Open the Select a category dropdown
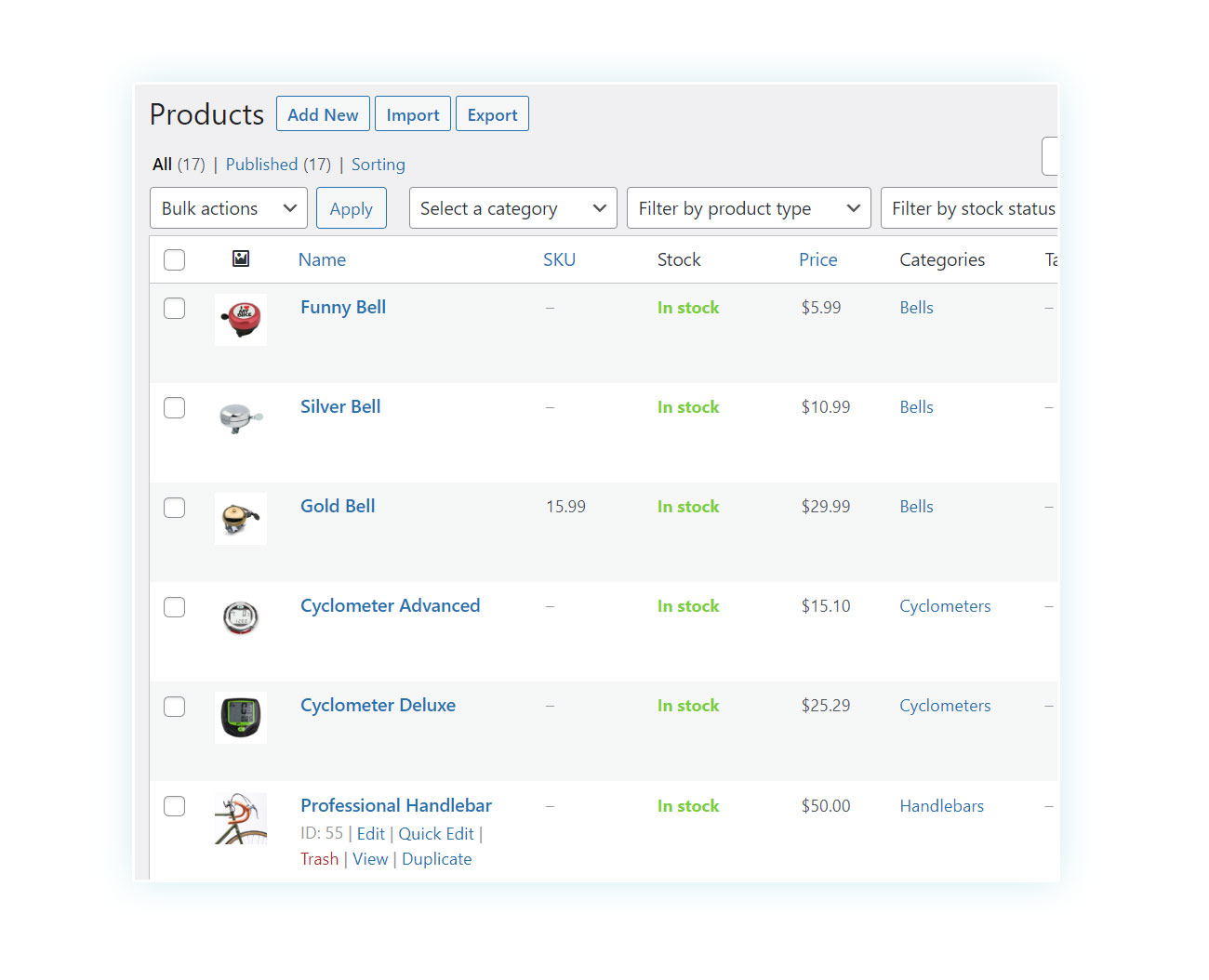The width and height of the screenshot is (1209, 980). (x=513, y=208)
